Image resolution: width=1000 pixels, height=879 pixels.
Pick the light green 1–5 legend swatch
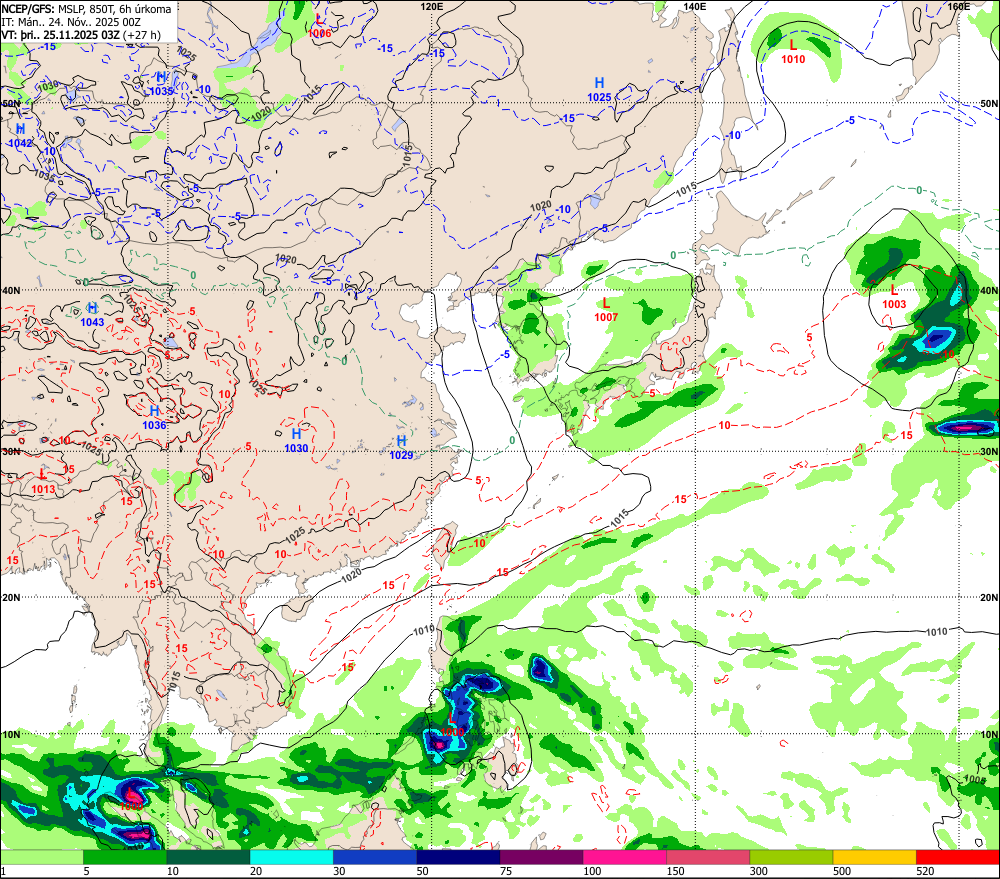[x=41, y=857]
